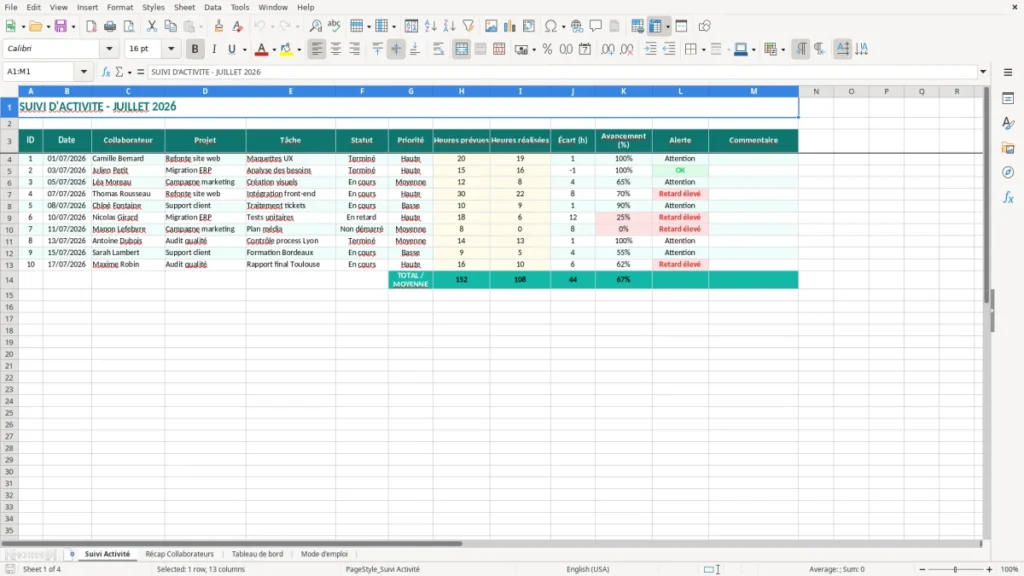The width and height of the screenshot is (1024, 576).
Task: Switch to Mode d'emploi sheet tab
Action: tap(325, 554)
